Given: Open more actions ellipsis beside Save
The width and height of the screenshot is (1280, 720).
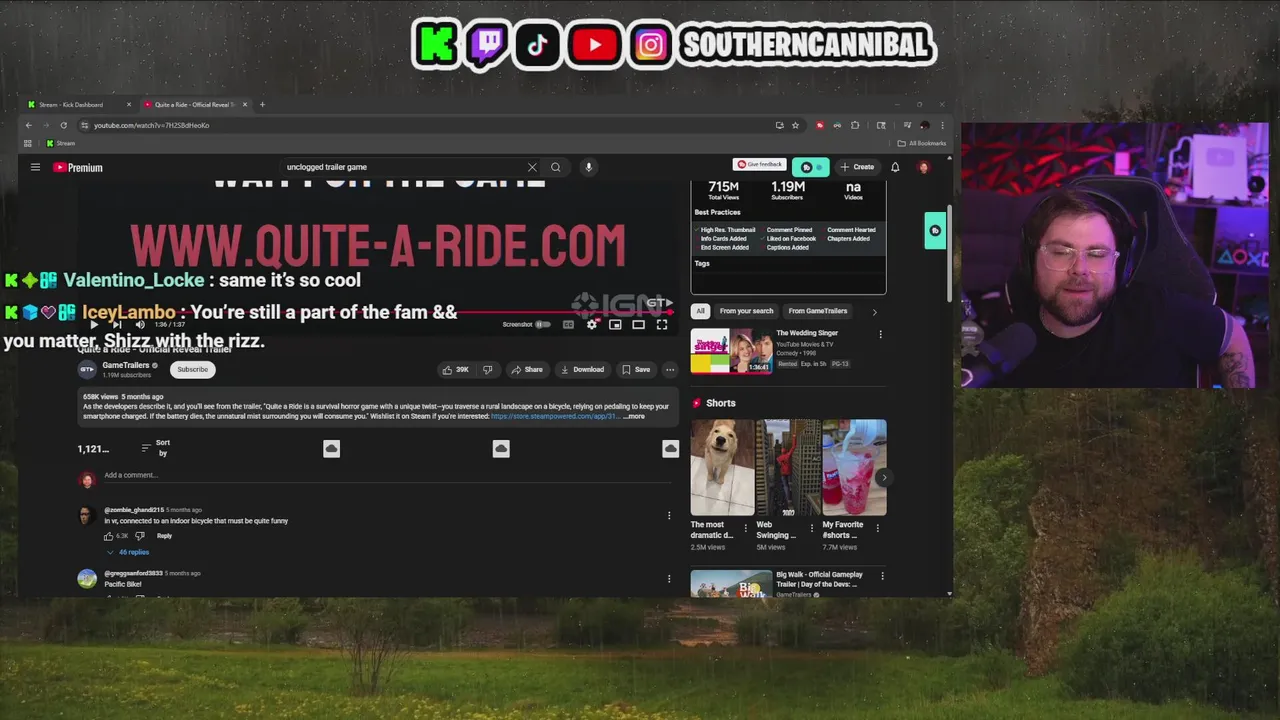Looking at the screenshot, I should pyautogui.click(x=670, y=369).
